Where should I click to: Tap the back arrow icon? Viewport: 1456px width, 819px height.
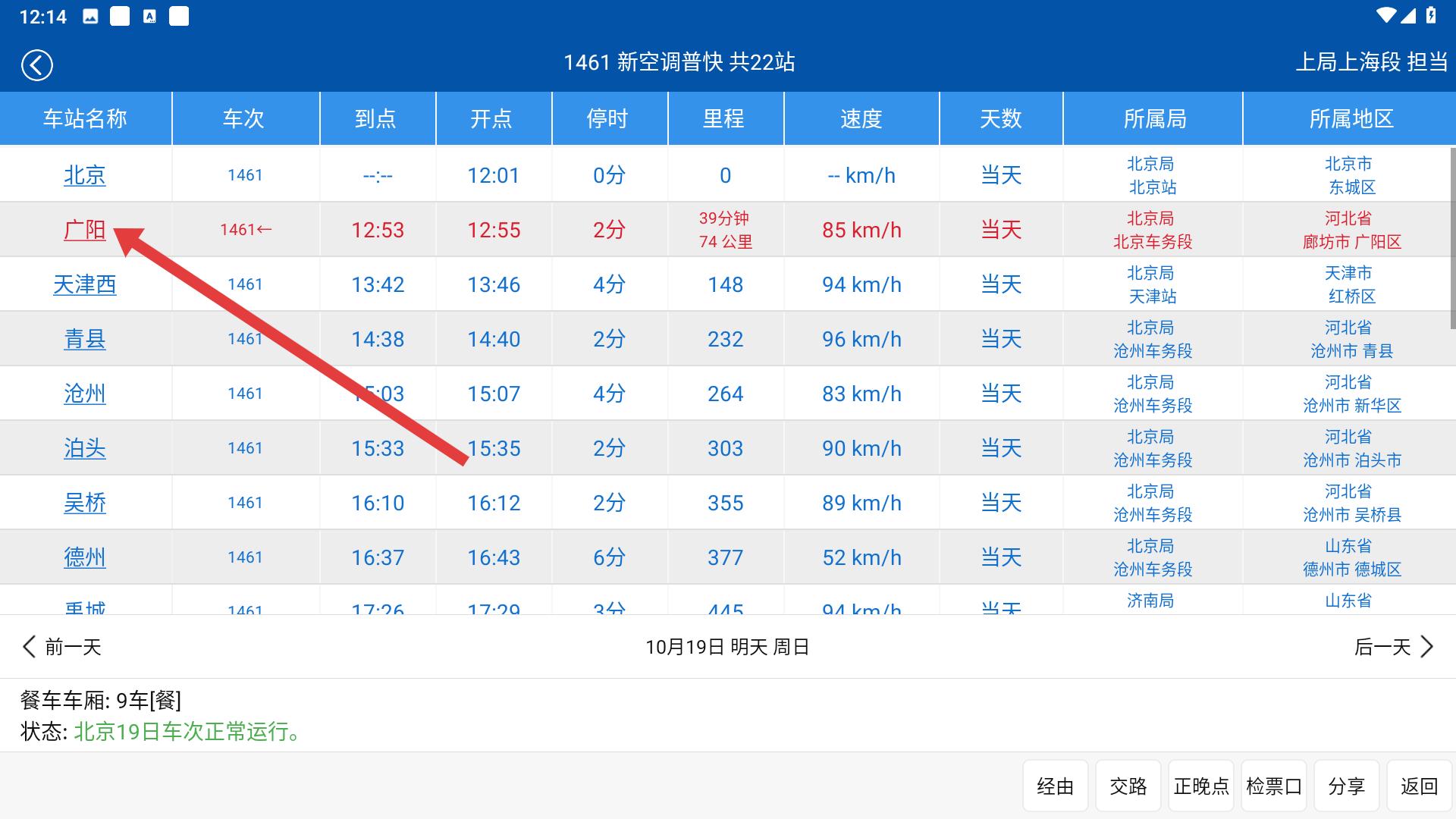(x=36, y=64)
